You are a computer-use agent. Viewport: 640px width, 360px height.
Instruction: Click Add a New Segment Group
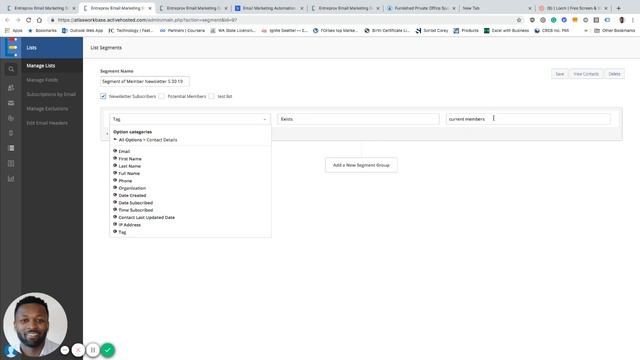coord(361,165)
